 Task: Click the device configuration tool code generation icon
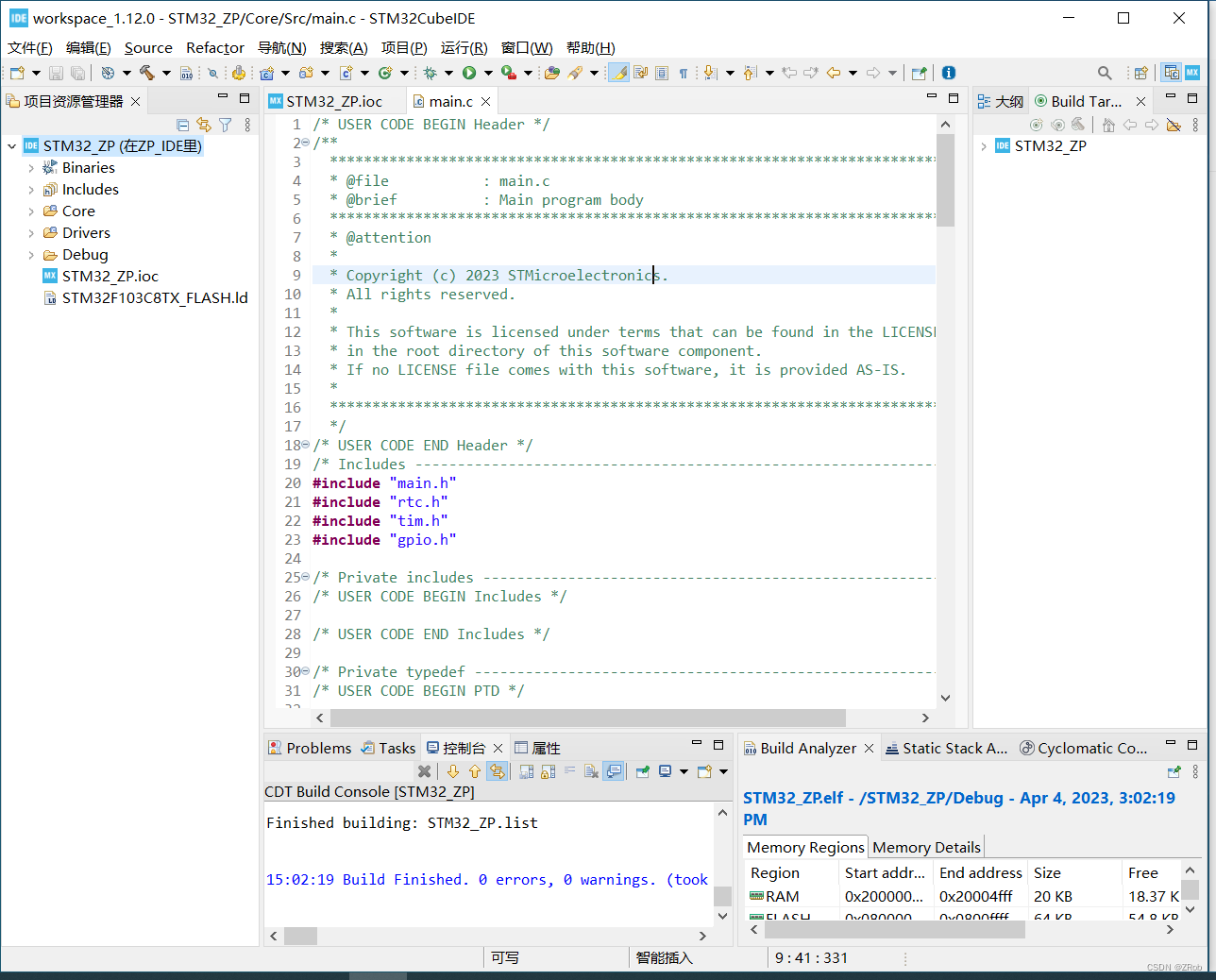(238, 73)
